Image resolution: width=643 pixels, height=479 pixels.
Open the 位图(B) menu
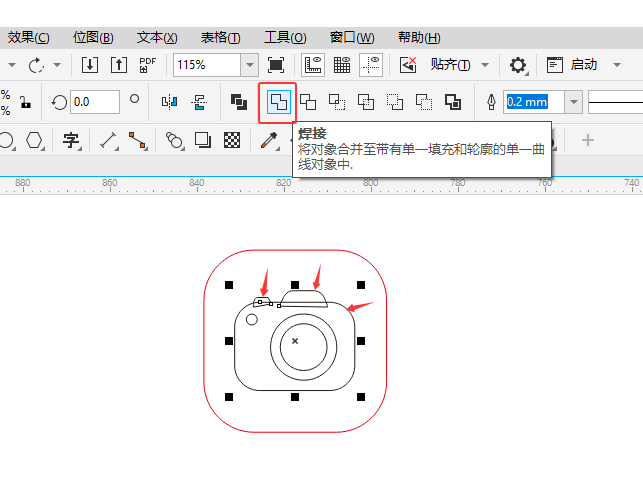[93, 38]
